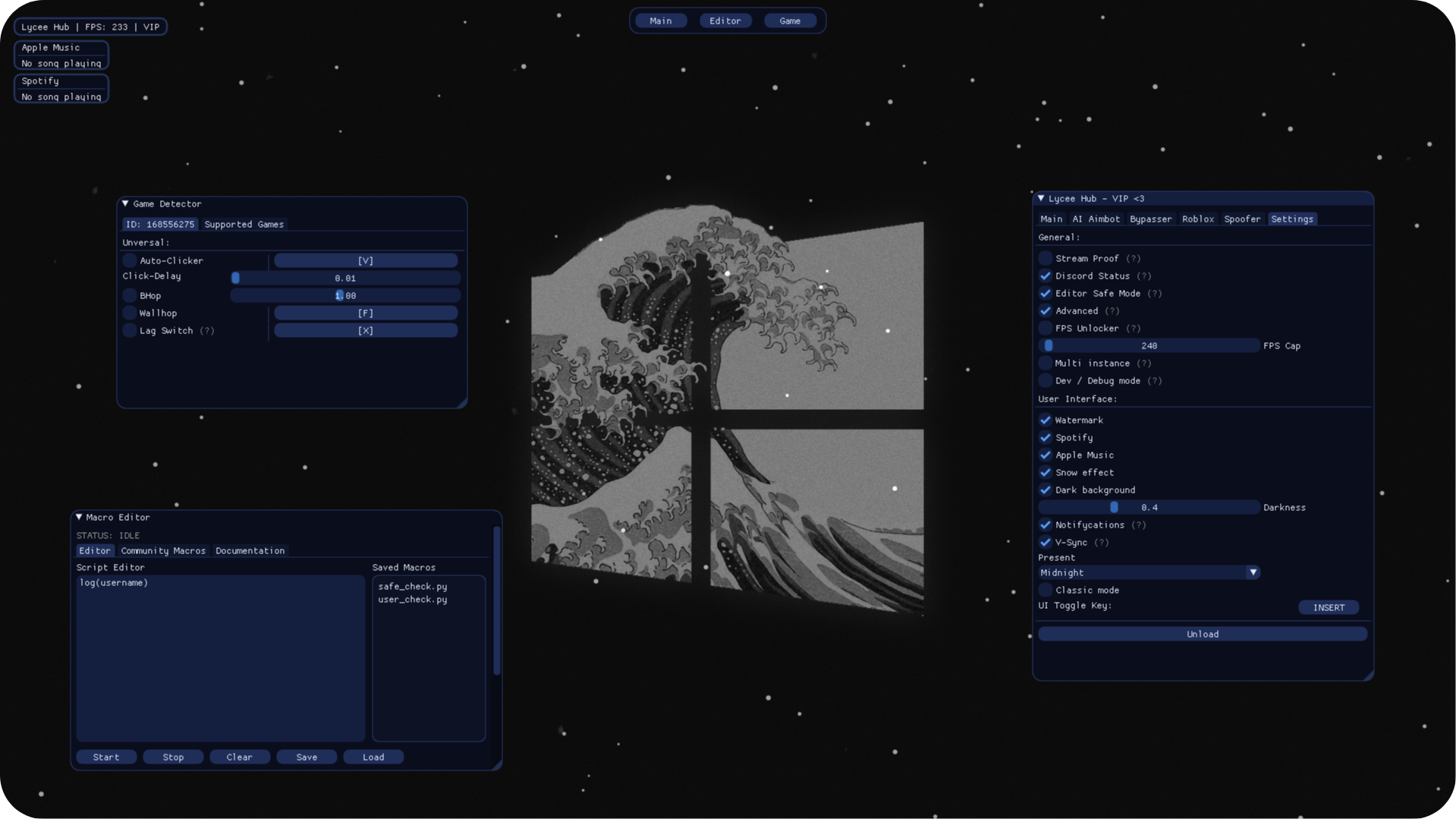Rebind the Wallhop [F] key
This screenshot has height=819, width=1456.
366,313
